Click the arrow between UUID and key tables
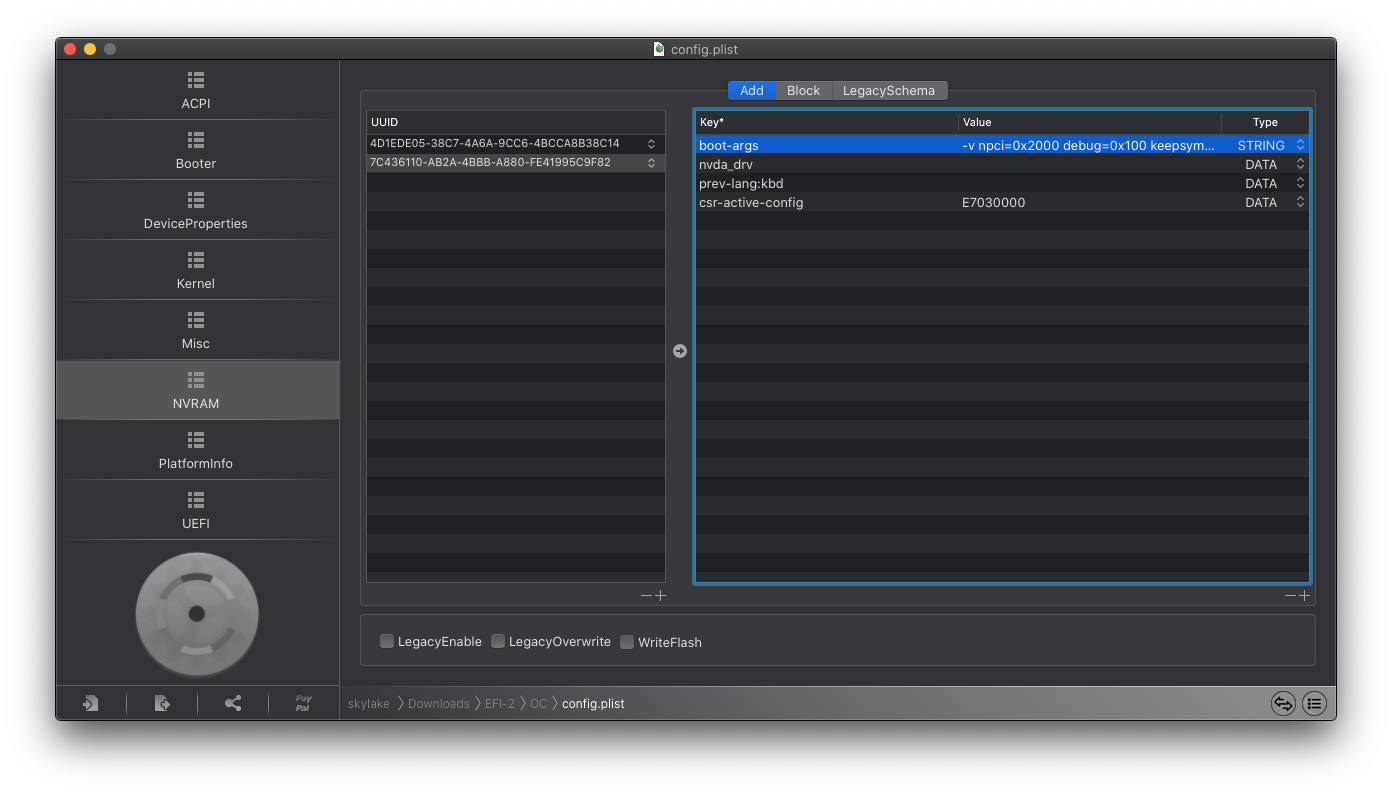This screenshot has width=1392, height=794. (680, 351)
